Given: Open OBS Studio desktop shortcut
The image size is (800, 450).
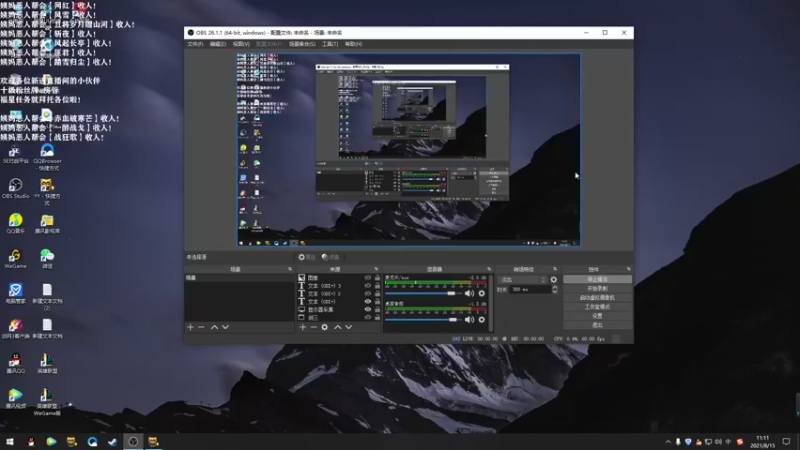Looking at the screenshot, I should click(x=15, y=188).
